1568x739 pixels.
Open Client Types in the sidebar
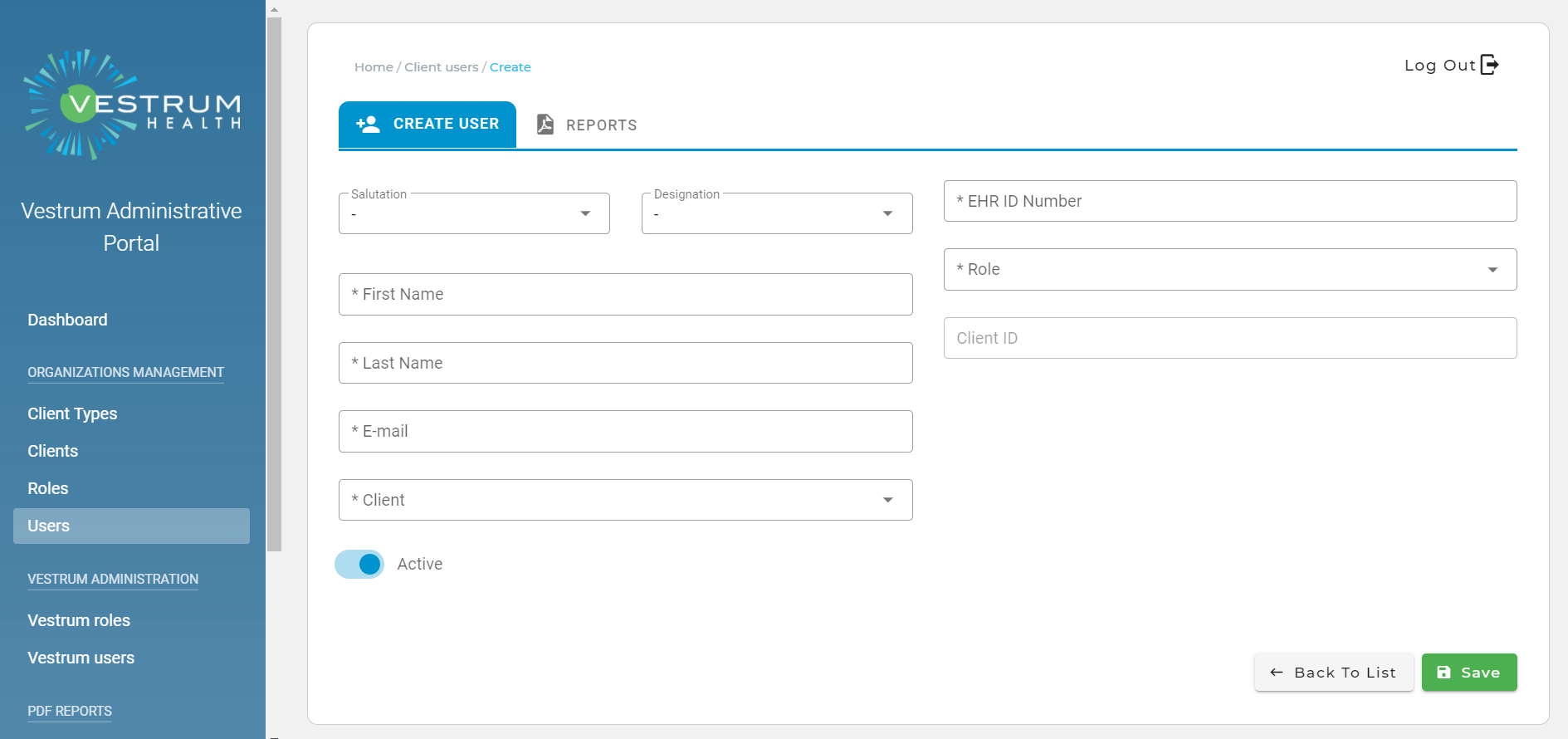coord(72,414)
